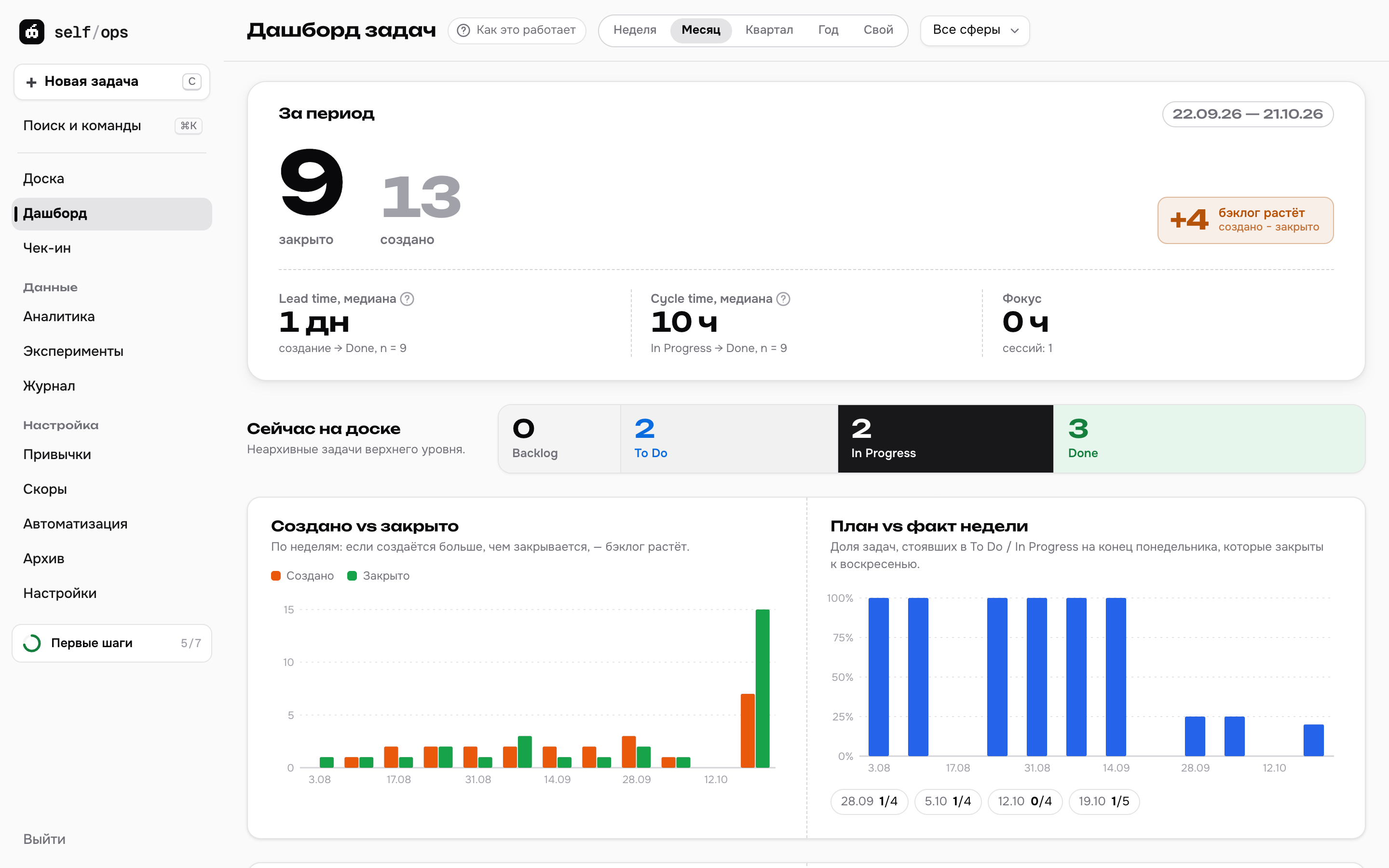
Task: Click the 28.09 1/4 week chip
Action: pyautogui.click(x=869, y=801)
